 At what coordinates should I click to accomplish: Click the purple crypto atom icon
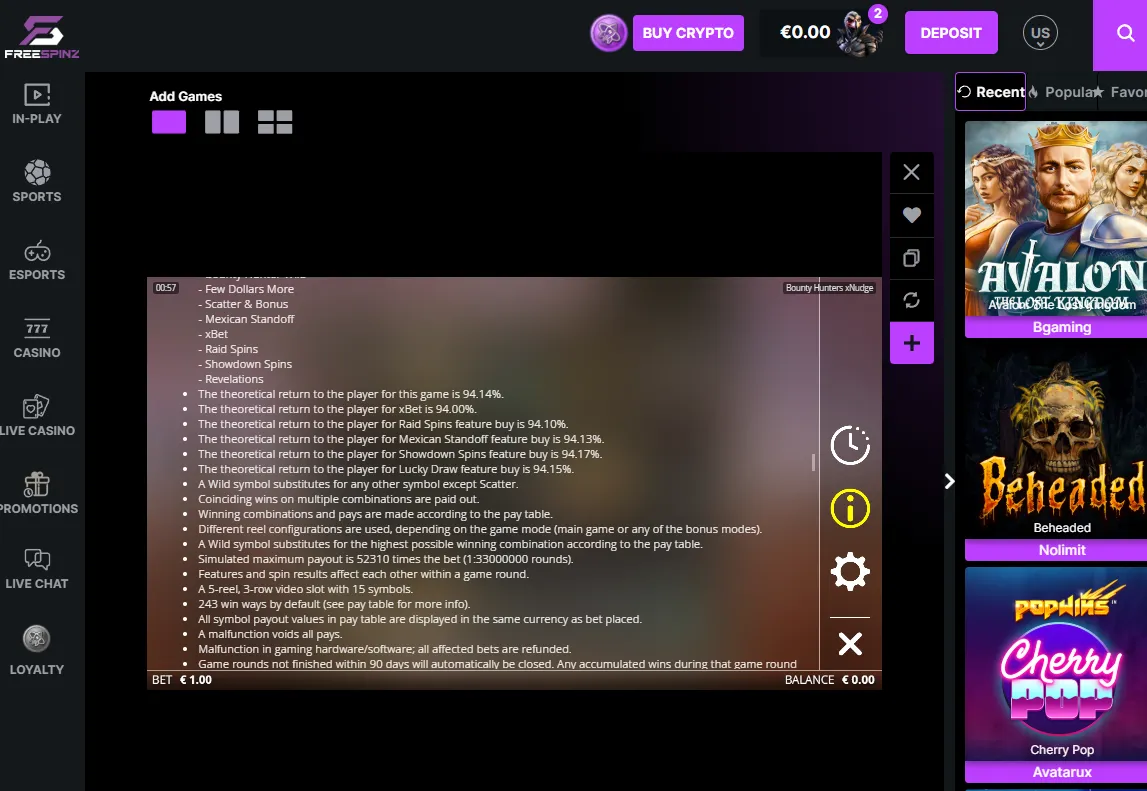(x=609, y=33)
